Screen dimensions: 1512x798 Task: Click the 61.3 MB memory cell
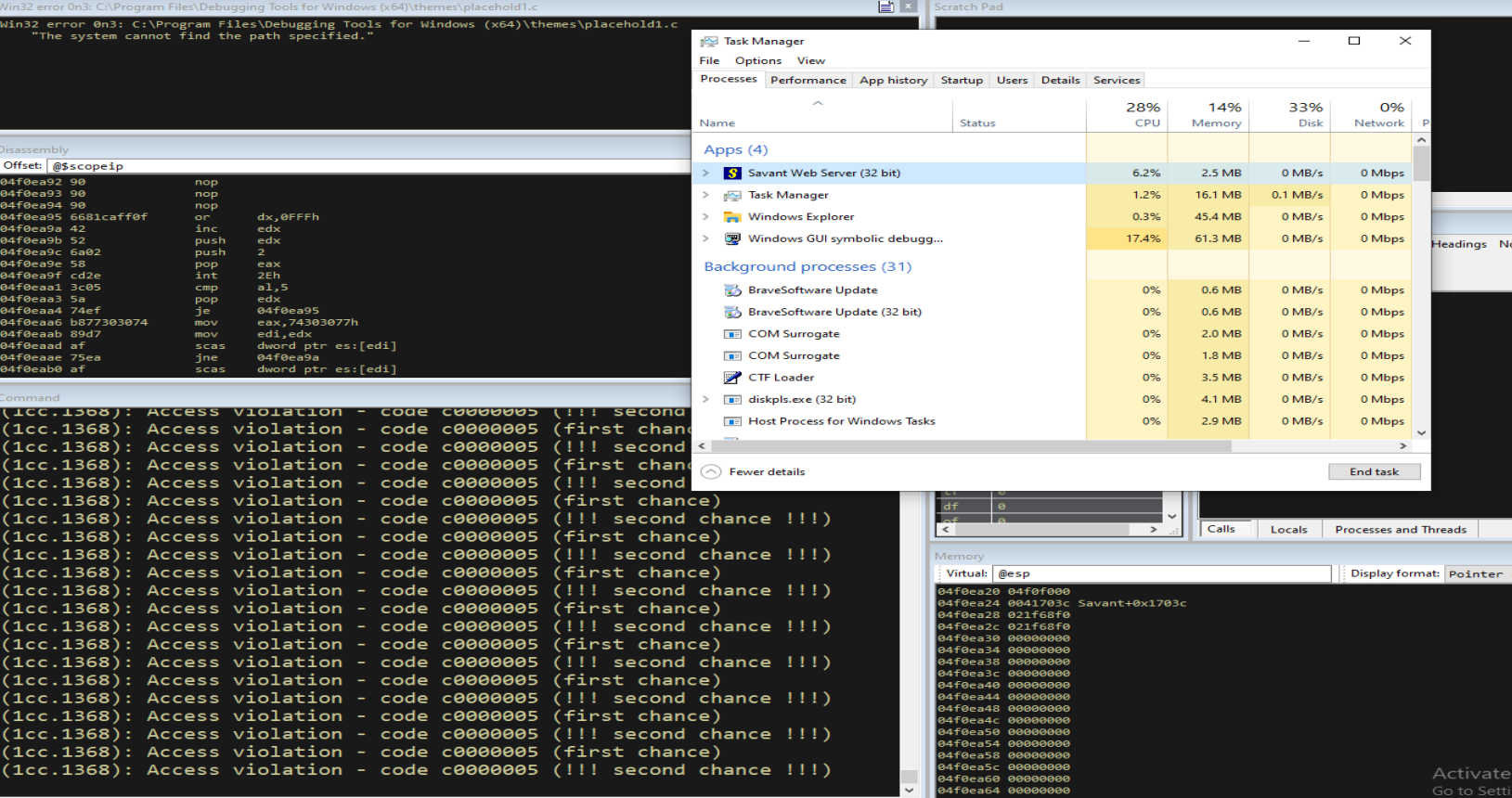pyautogui.click(x=1208, y=238)
